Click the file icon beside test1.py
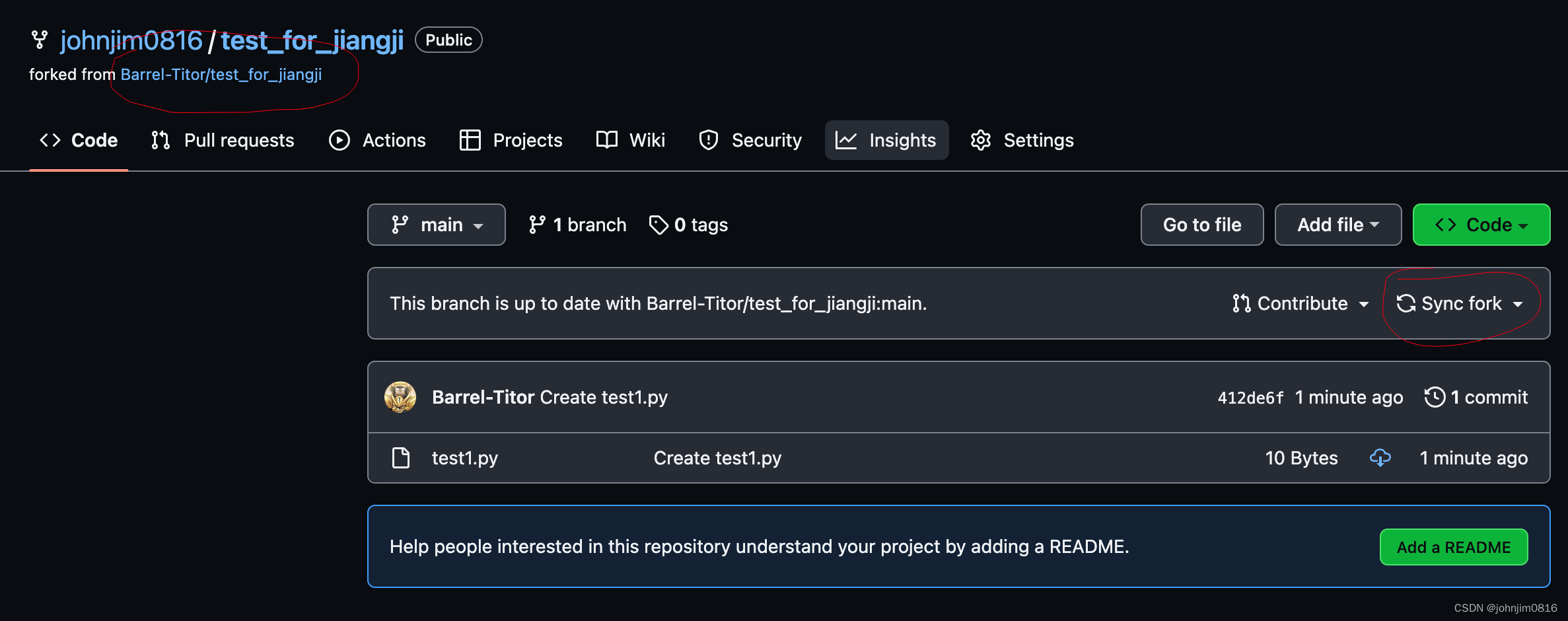The height and width of the screenshot is (621, 1568). click(x=401, y=458)
